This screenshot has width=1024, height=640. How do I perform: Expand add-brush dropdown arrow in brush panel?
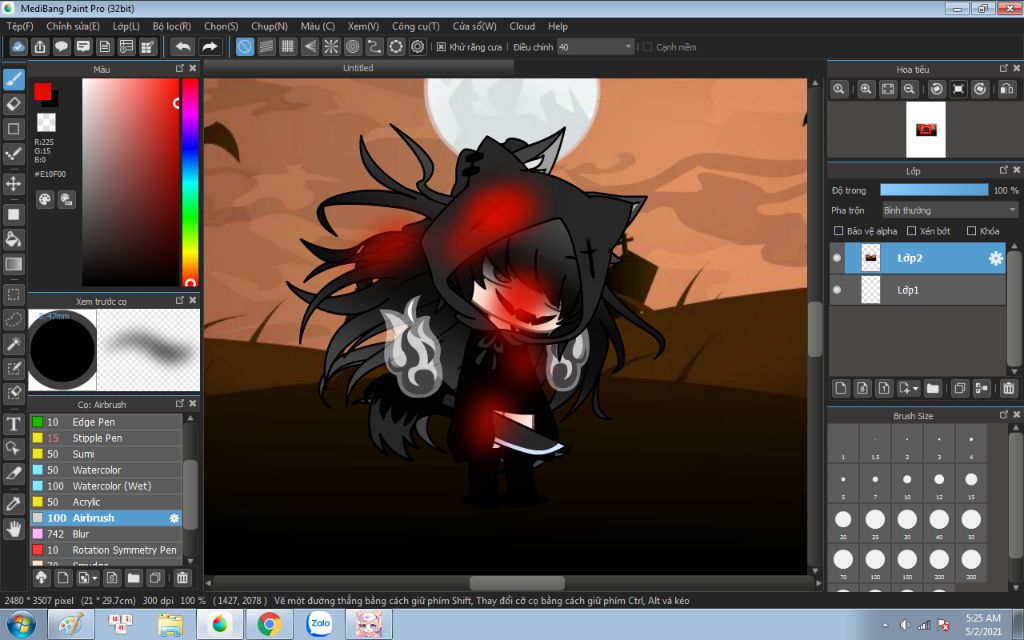pos(95,579)
